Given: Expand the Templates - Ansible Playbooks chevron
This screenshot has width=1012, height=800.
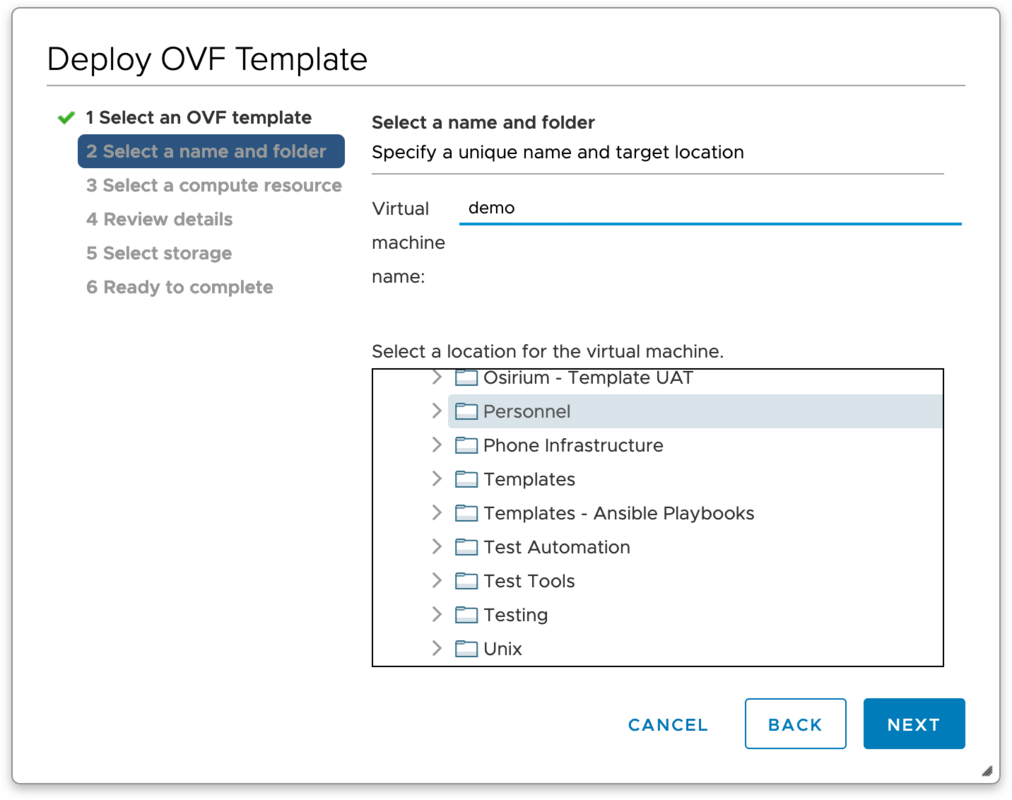Looking at the screenshot, I should pyautogui.click(x=436, y=513).
